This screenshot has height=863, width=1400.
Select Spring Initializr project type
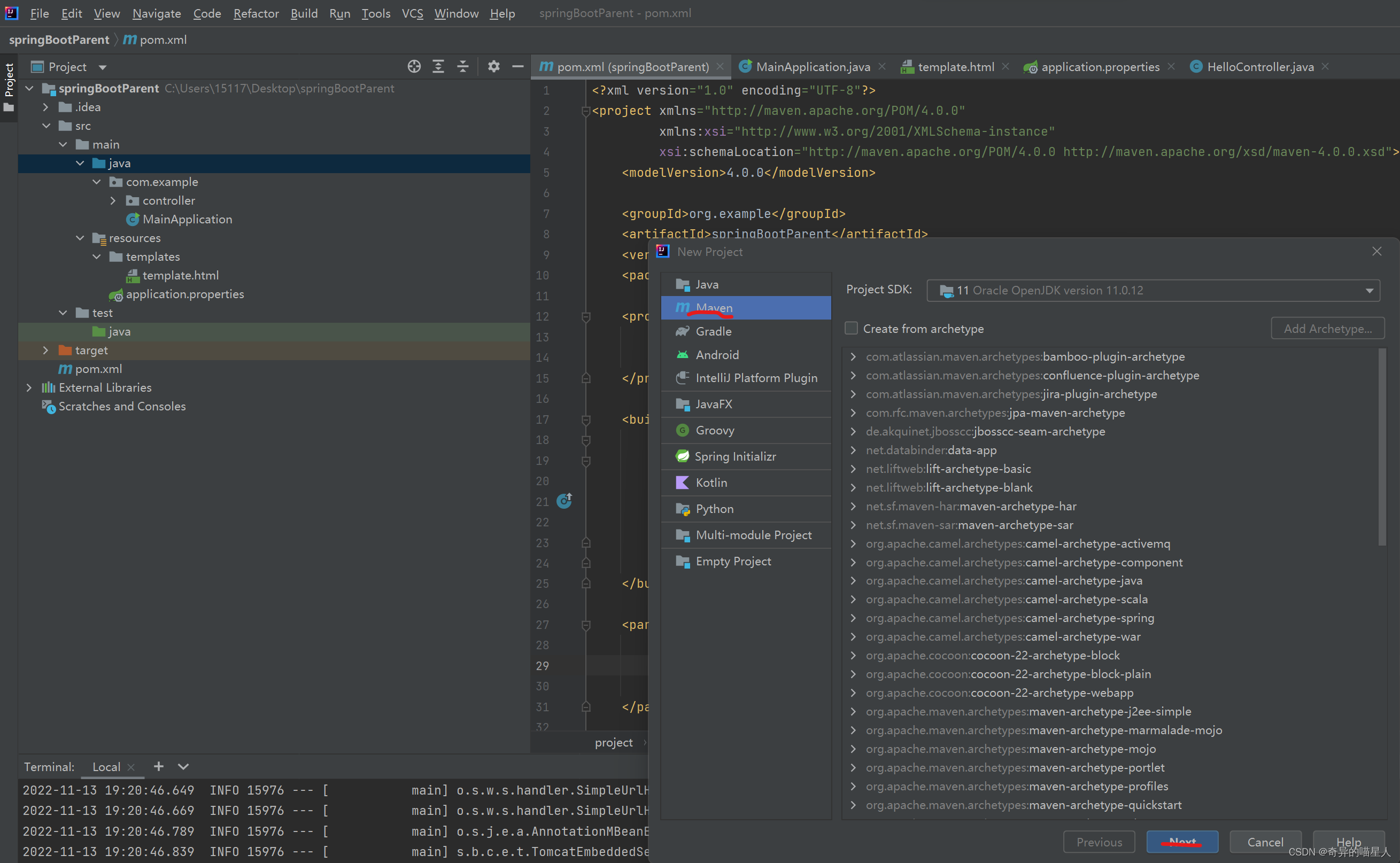point(735,456)
